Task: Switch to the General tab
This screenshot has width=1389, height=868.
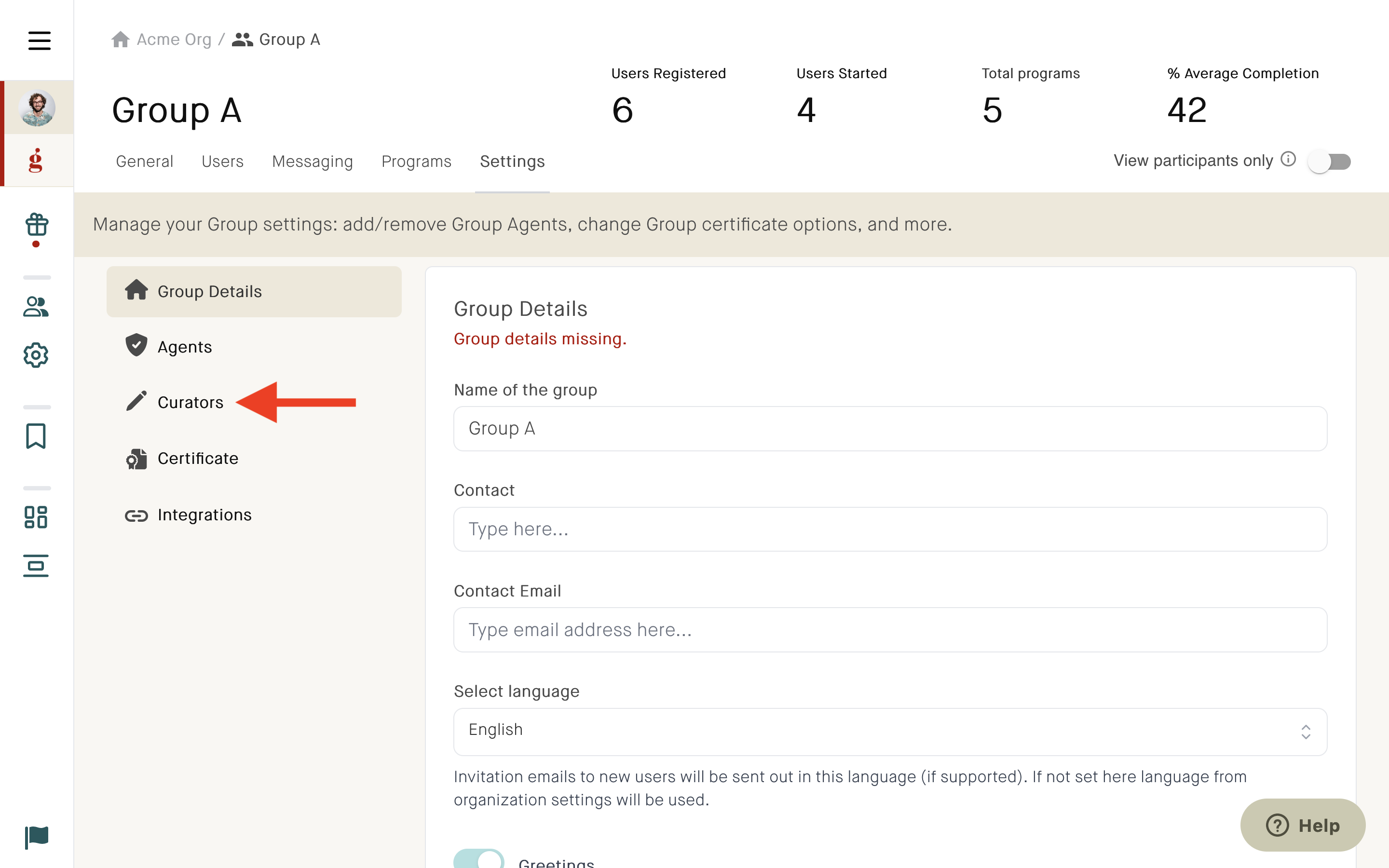Action: (145, 162)
